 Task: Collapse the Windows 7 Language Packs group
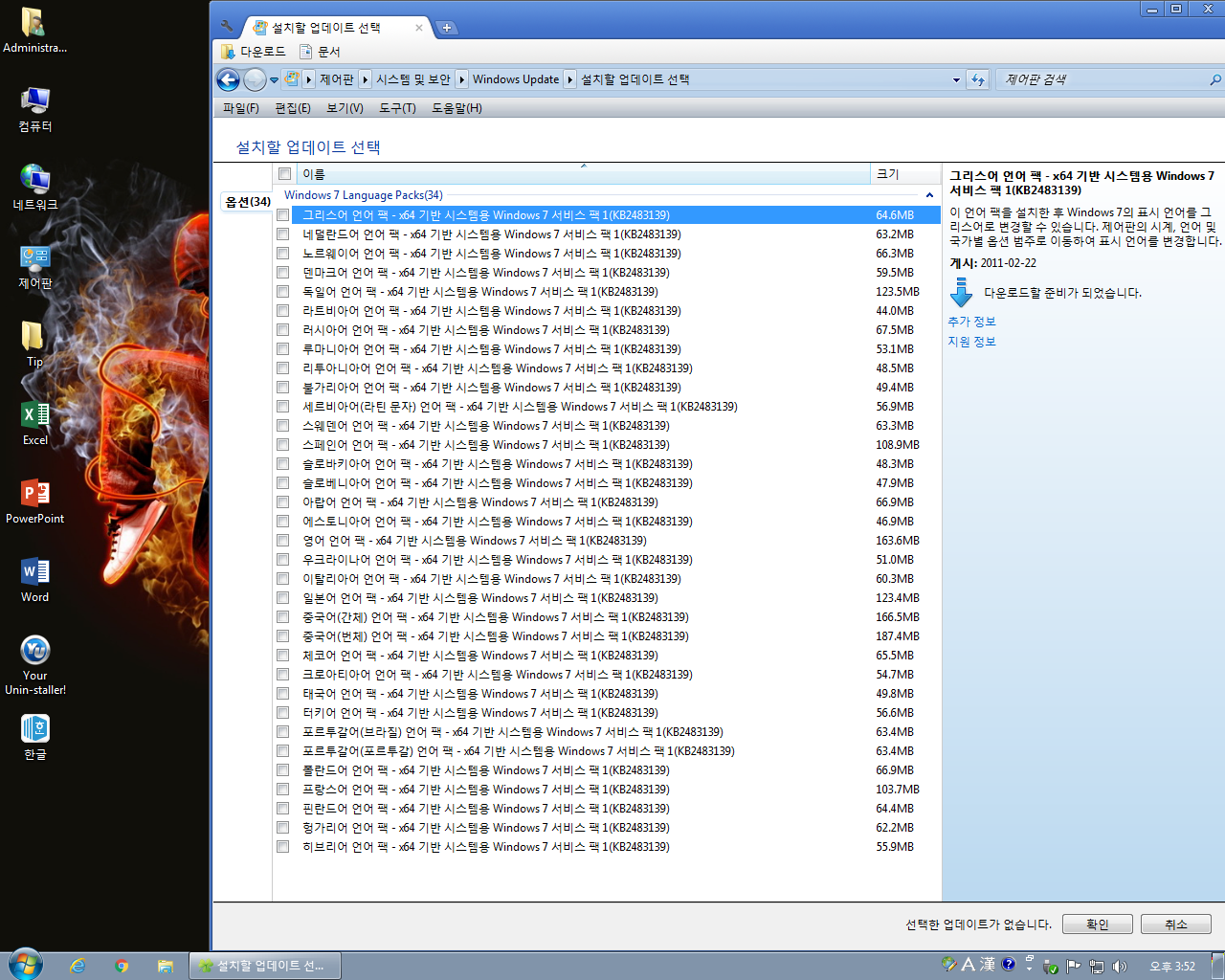929,195
